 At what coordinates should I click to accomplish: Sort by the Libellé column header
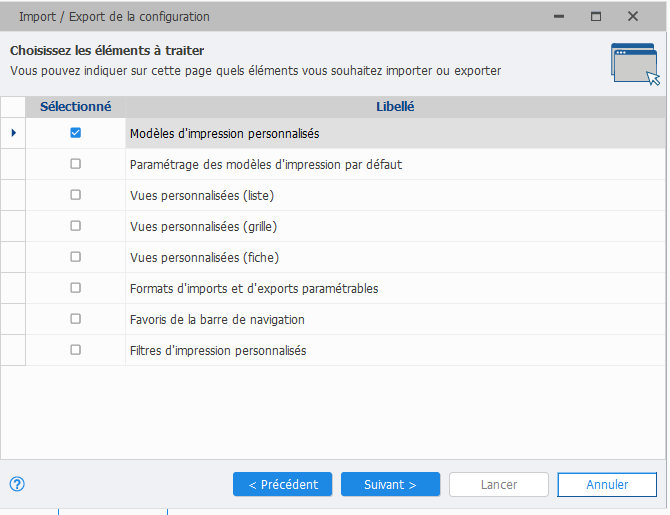(x=395, y=106)
